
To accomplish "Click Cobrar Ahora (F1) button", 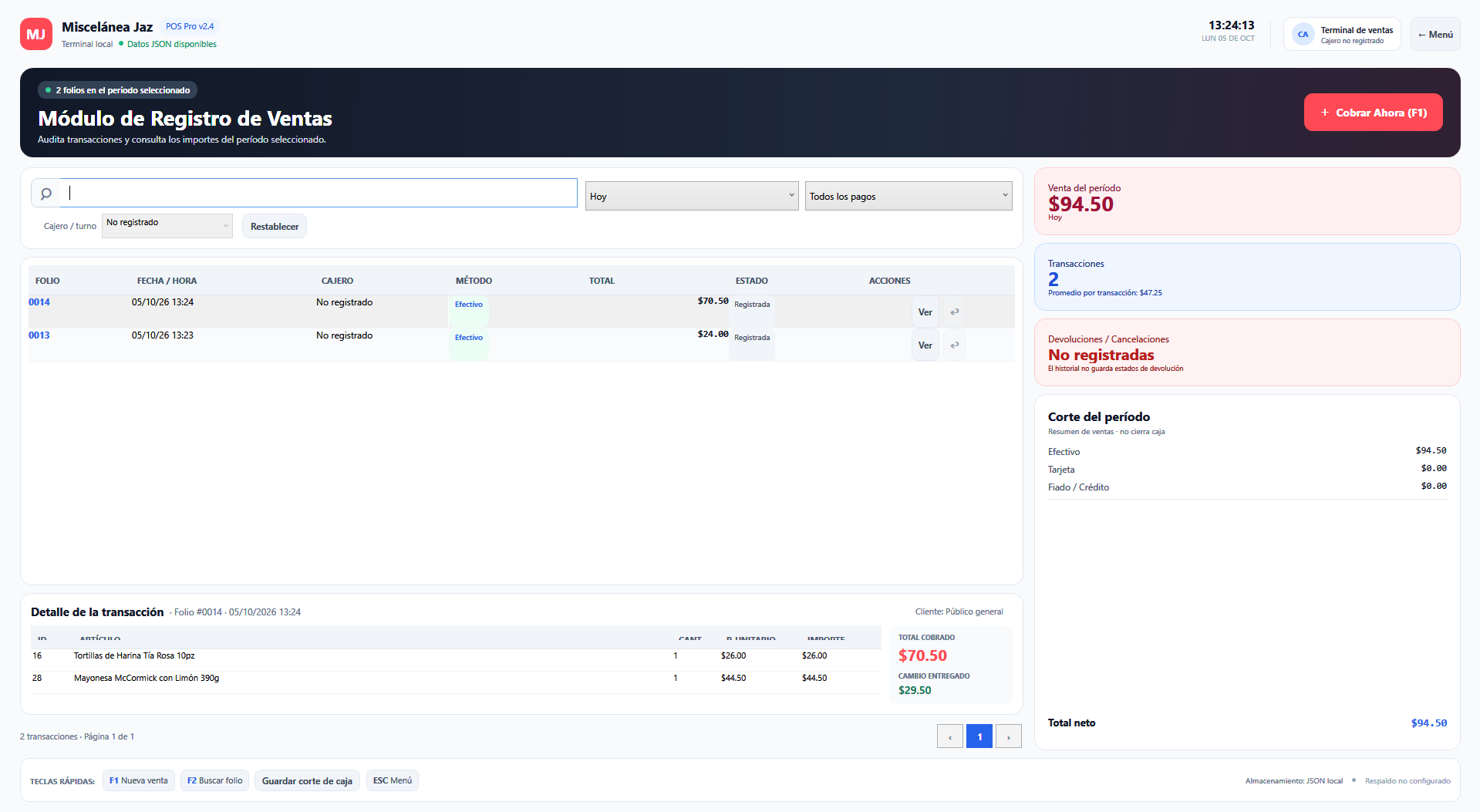I will pos(1373,113).
